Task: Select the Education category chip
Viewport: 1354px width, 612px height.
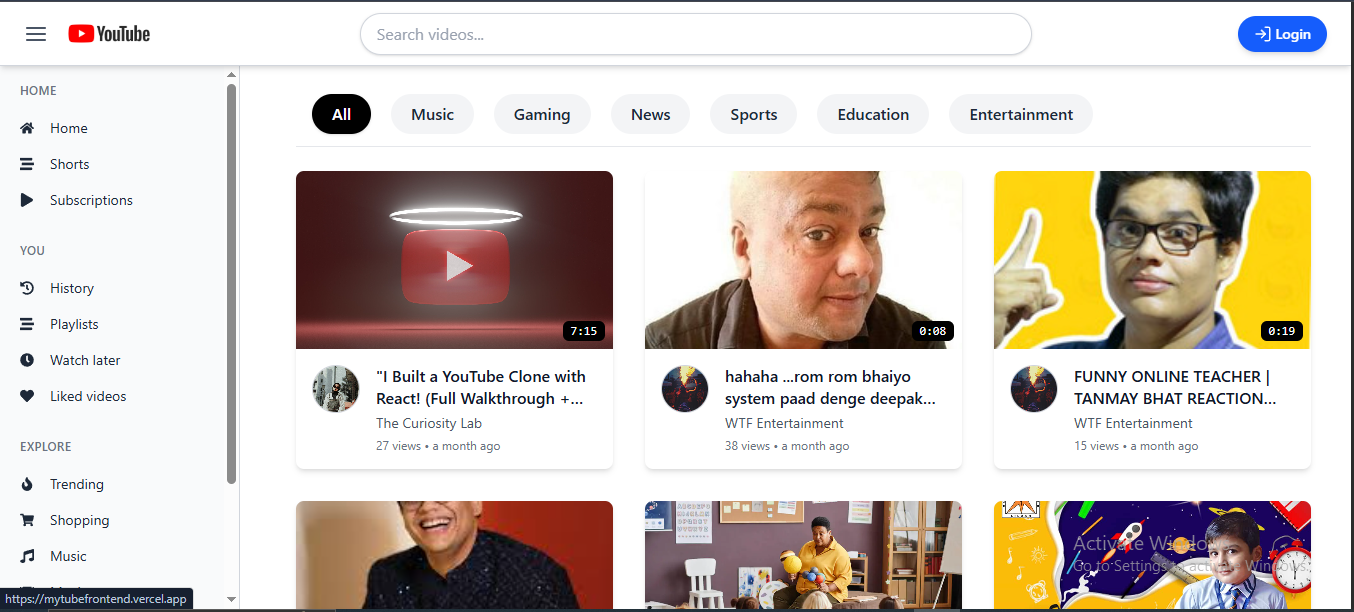Action: tap(873, 114)
